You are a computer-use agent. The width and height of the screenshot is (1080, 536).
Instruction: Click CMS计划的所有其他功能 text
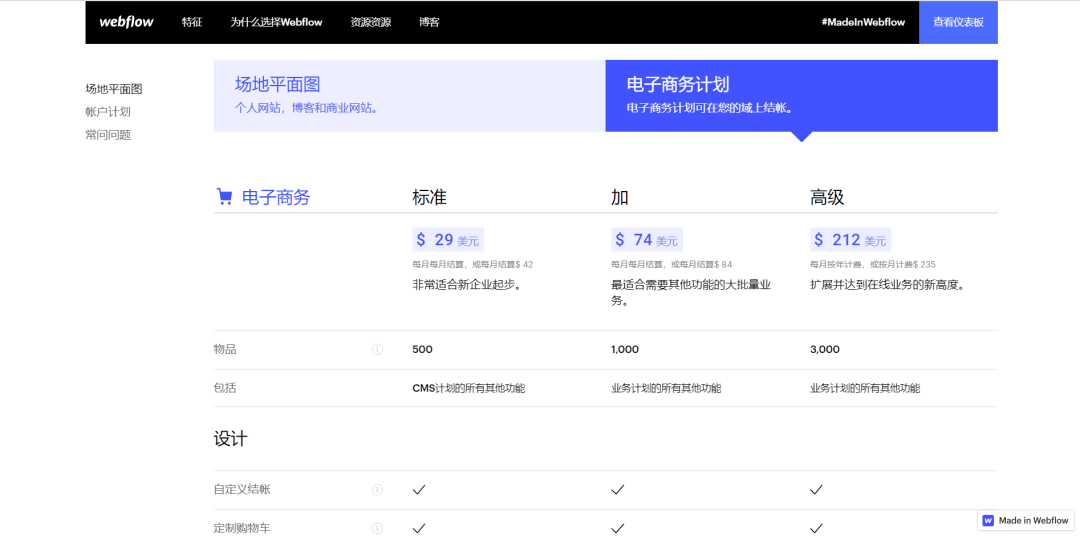(468, 388)
